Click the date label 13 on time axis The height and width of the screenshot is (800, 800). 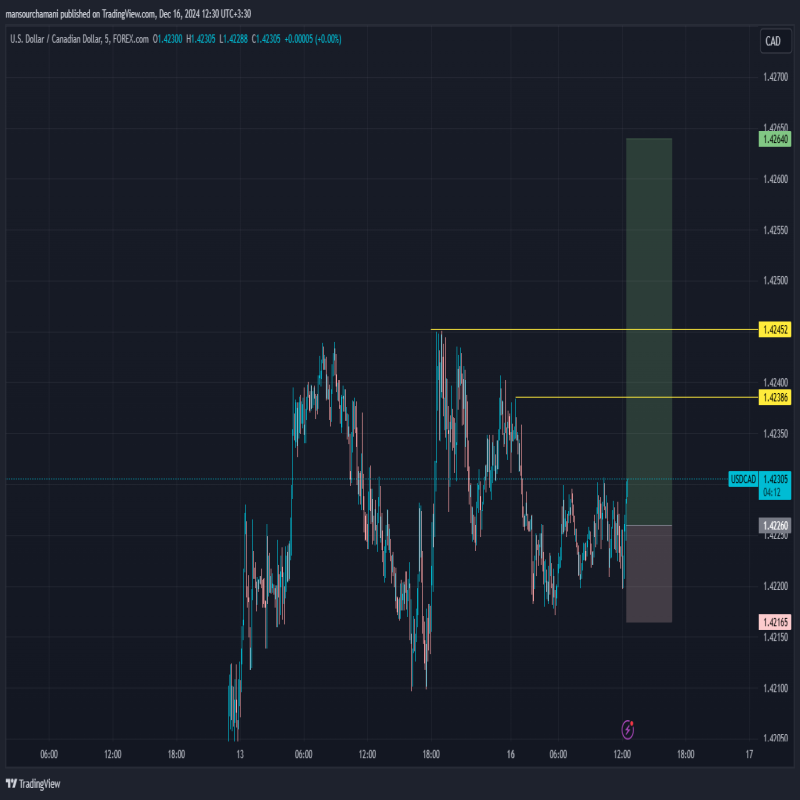pos(239,755)
